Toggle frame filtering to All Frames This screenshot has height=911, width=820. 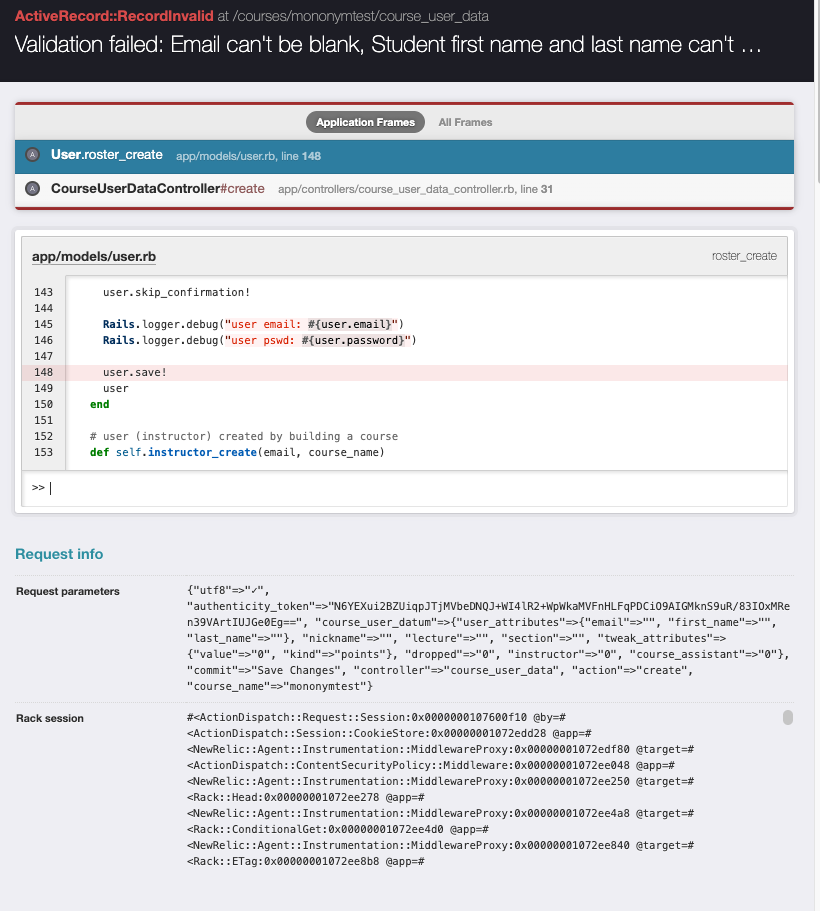(463, 122)
